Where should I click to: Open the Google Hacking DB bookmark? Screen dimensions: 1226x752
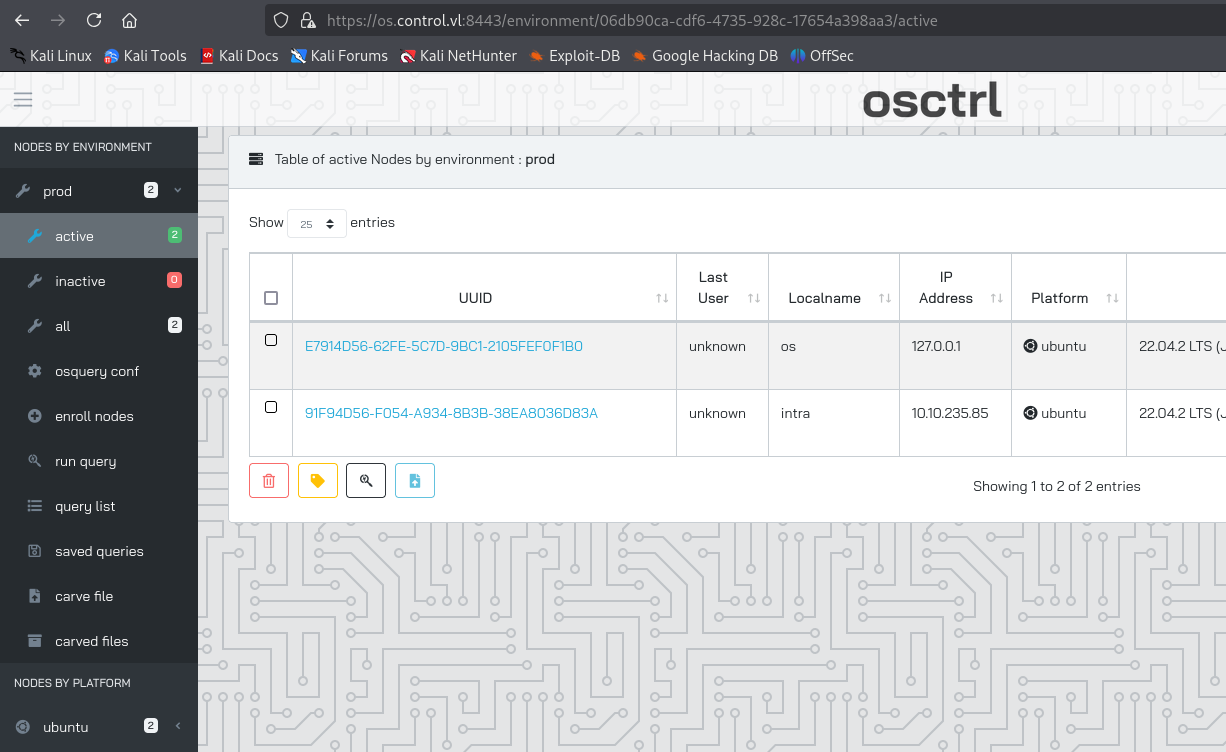coord(705,56)
